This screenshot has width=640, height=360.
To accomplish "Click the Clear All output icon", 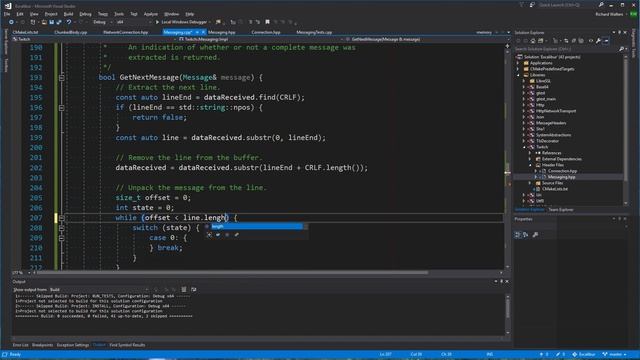I will (184, 289).
